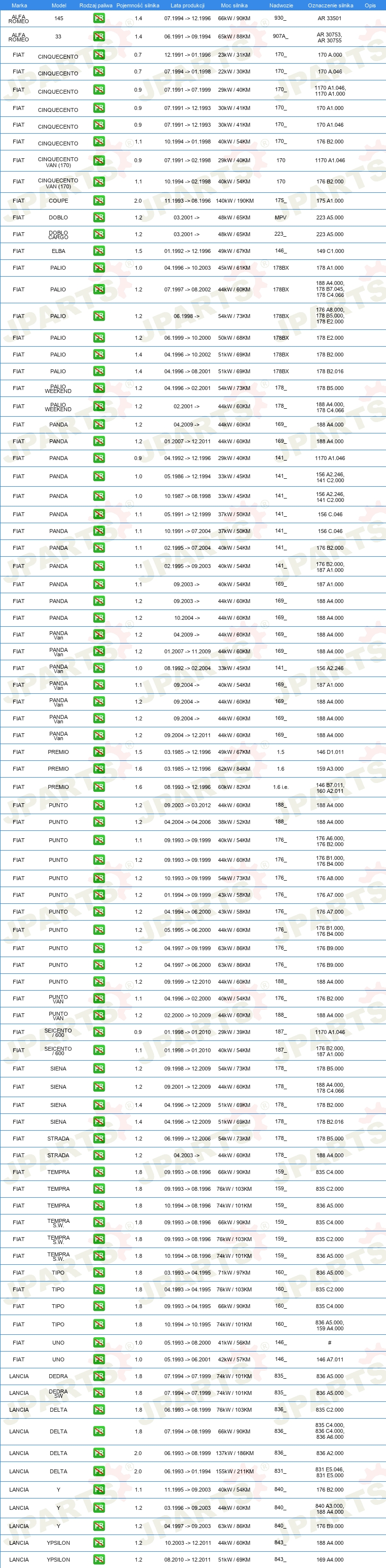Click the Lata produkcji column header
Viewport: 386px width, 1568px height.
[187, 5]
